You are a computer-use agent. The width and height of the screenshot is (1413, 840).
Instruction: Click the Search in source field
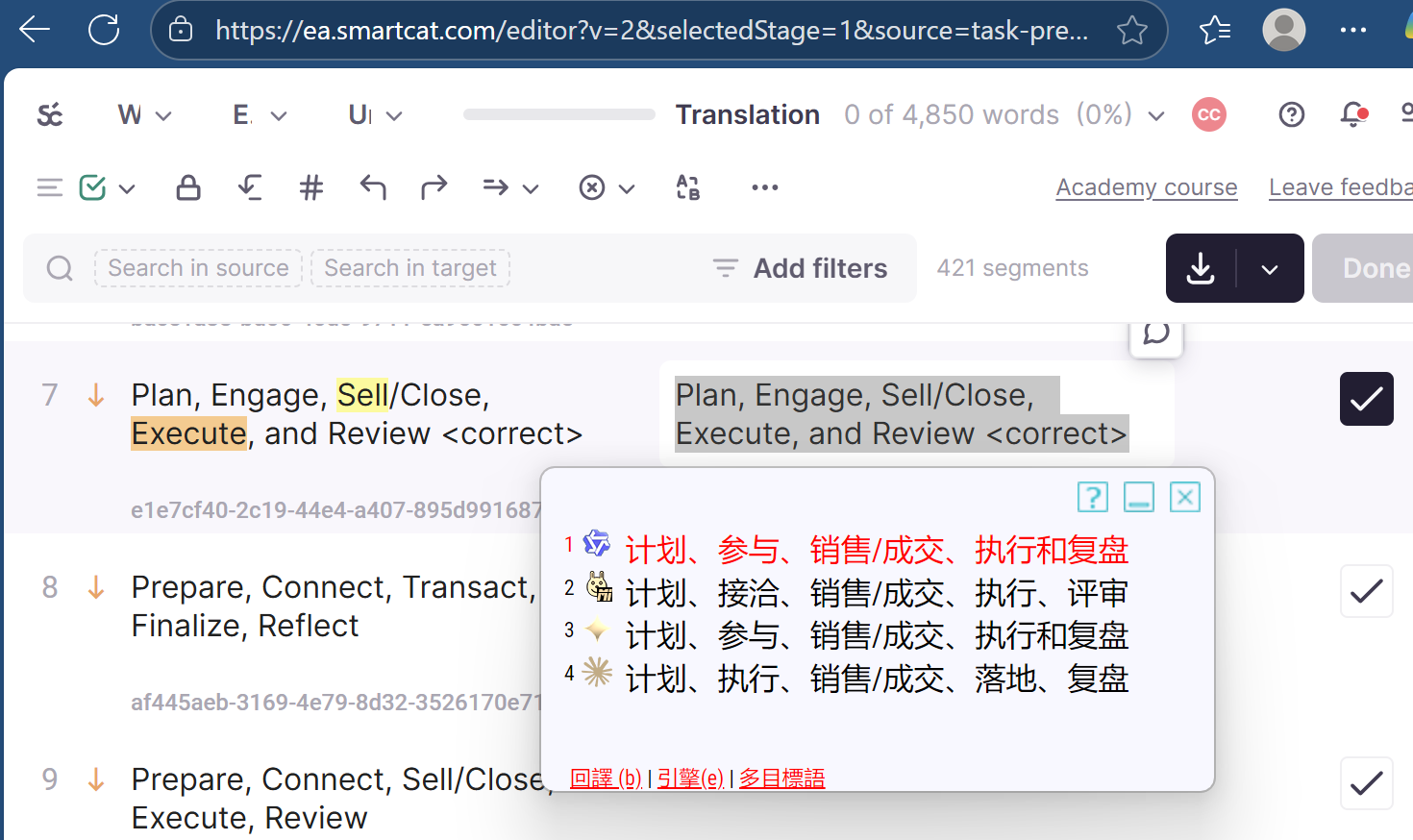coord(198,268)
